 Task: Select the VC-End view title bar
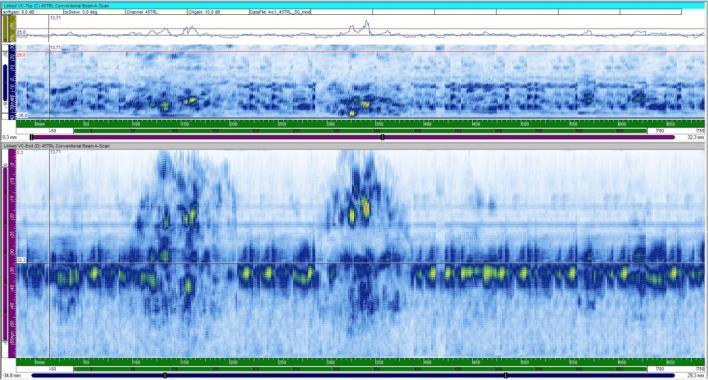[354, 146]
